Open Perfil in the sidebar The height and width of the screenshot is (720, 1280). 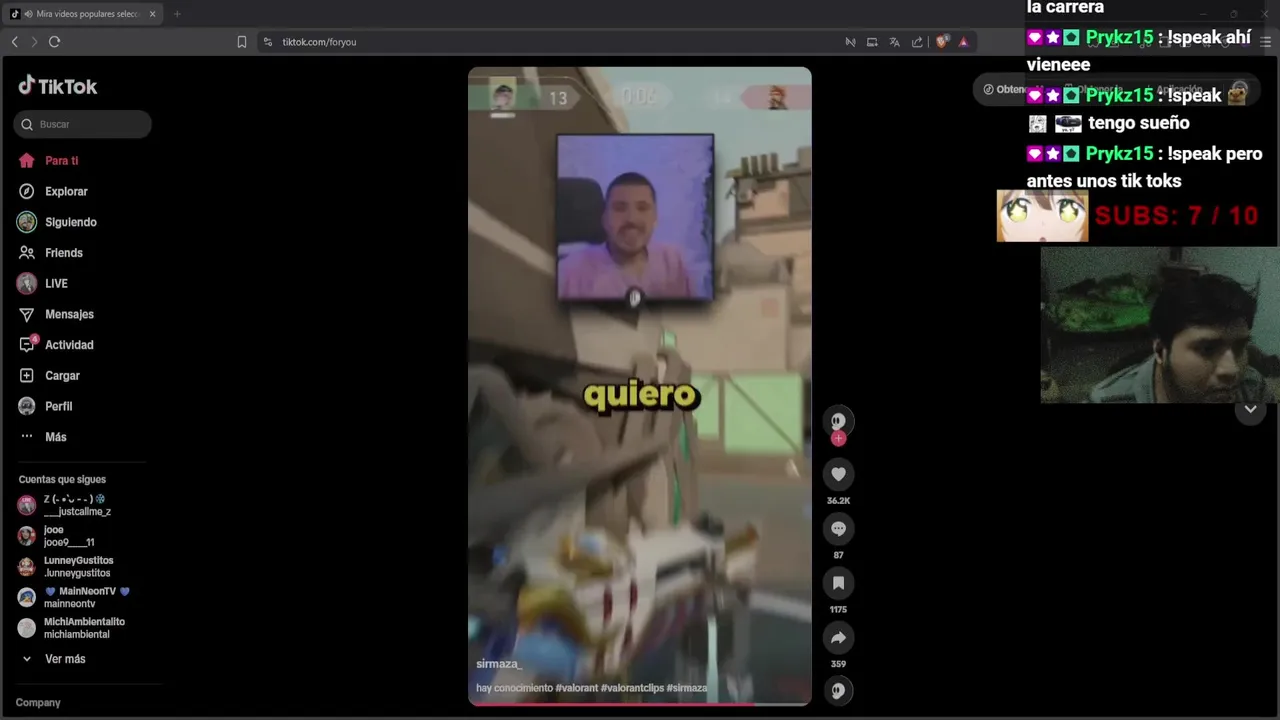pyautogui.click(x=45, y=406)
